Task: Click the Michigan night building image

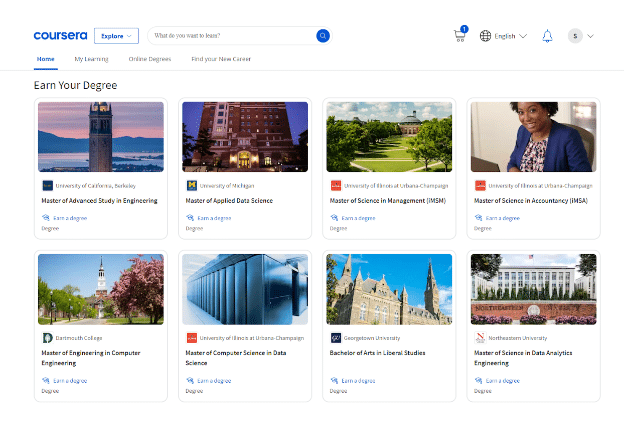Action: pyautogui.click(x=245, y=137)
